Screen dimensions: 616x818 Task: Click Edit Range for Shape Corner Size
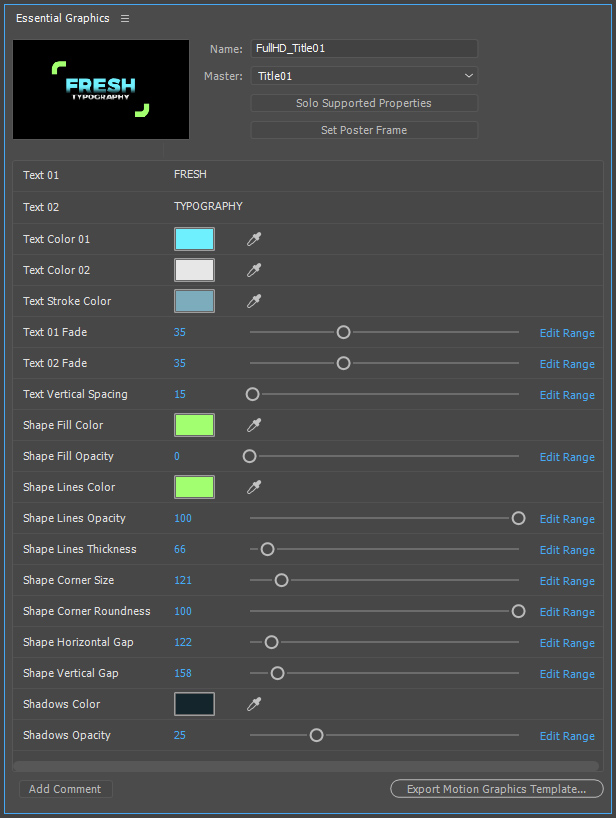[x=567, y=581]
